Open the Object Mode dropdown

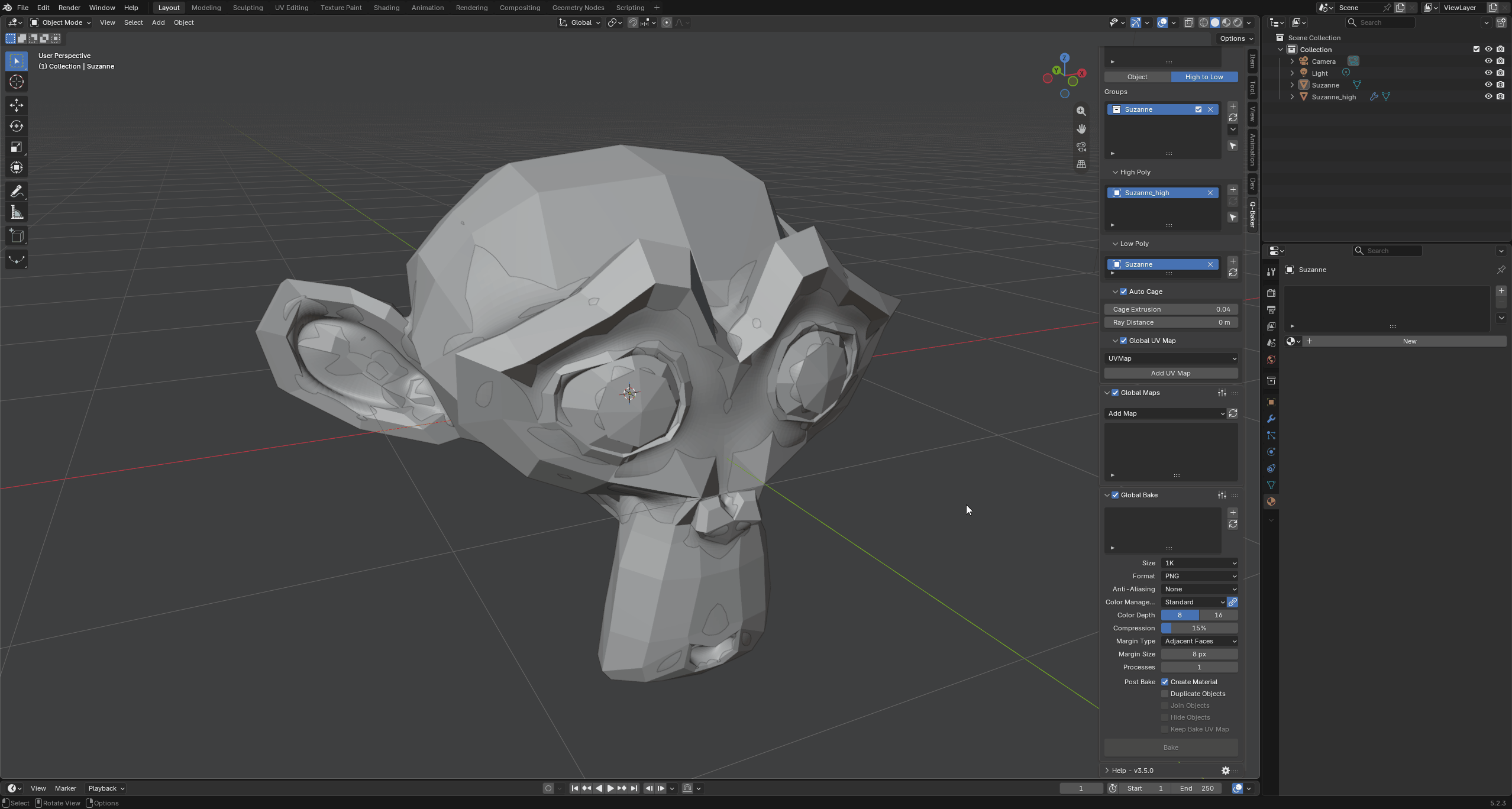coord(61,22)
